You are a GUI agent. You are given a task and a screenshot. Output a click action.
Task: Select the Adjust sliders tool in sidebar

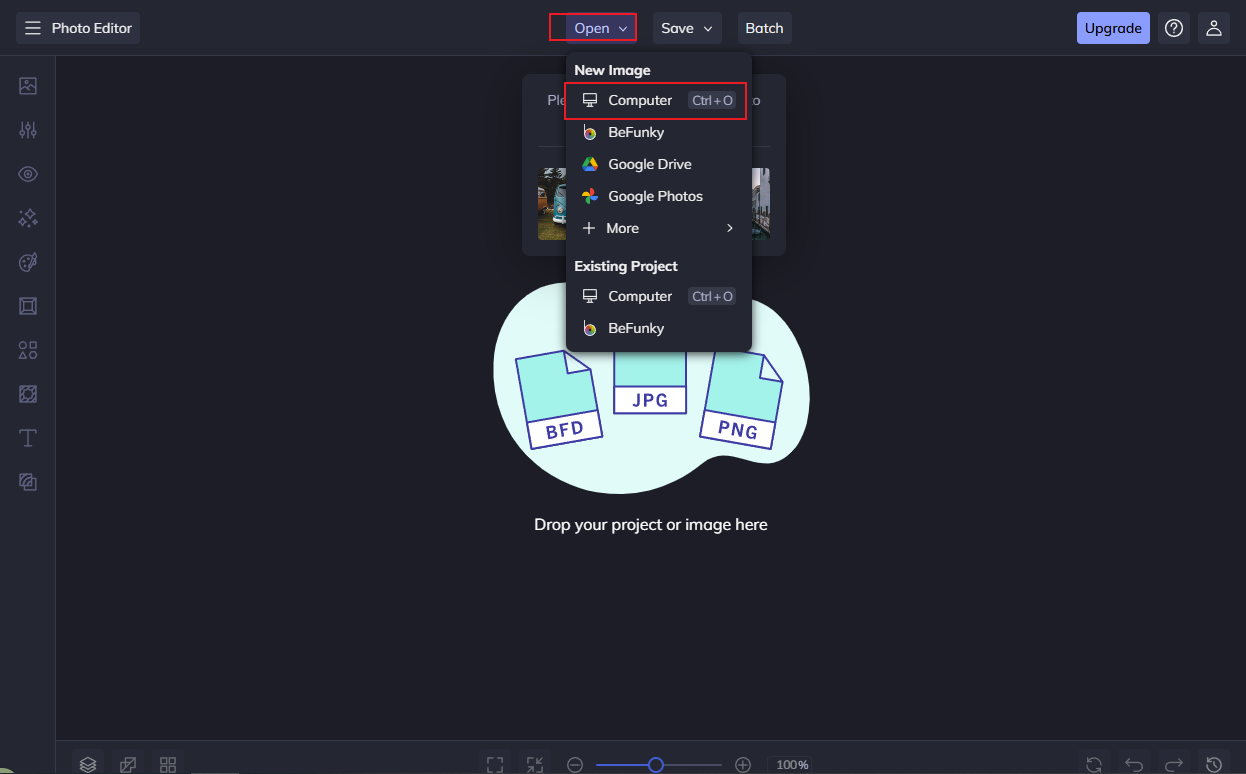click(27, 130)
